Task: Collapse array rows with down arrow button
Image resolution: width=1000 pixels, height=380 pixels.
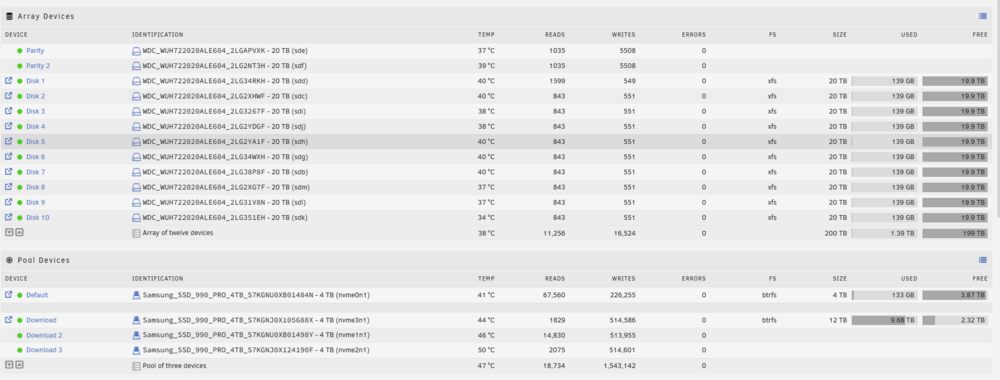Action: pyautogui.click(x=9, y=232)
